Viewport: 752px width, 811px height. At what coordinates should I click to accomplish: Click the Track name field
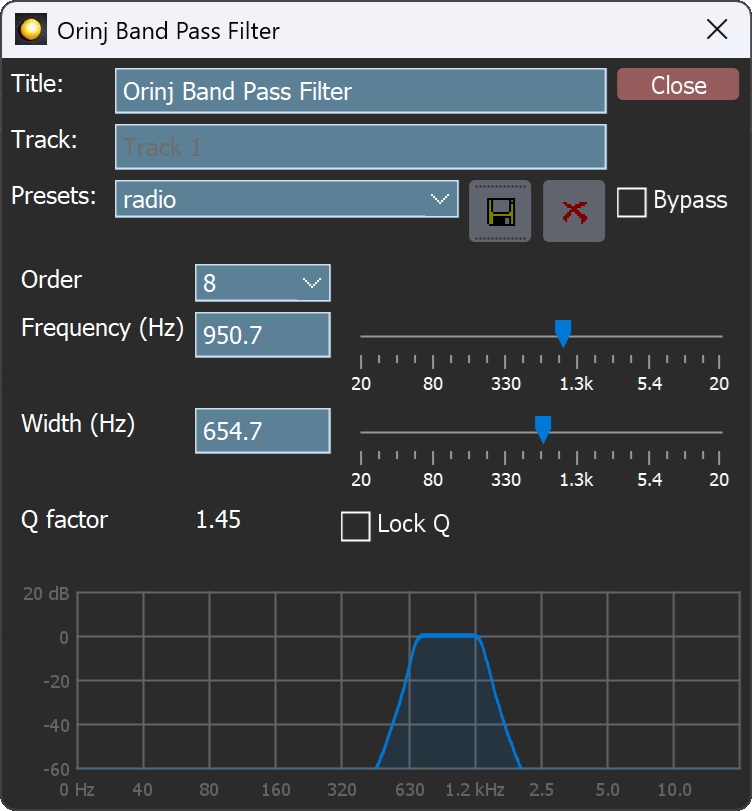pos(360,147)
